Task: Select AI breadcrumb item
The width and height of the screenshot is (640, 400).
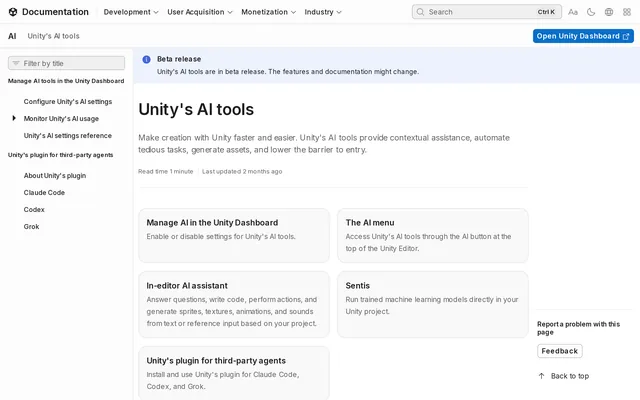Action: pyautogui.click(x=12, y=36)
